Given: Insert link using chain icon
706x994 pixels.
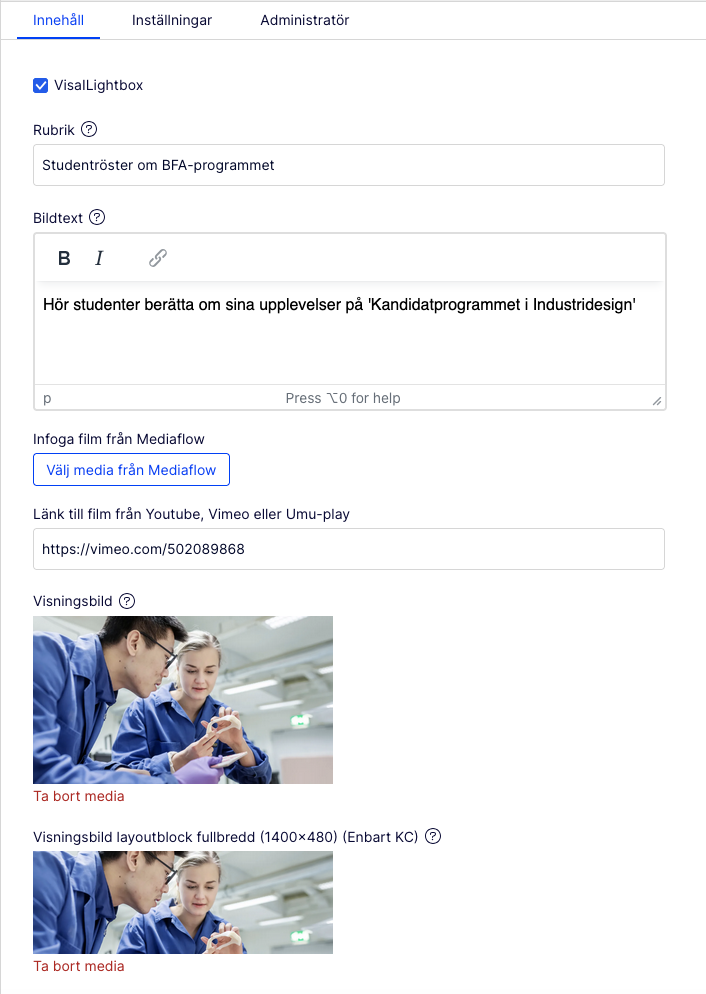Looking at the screenshot, I should pos(158,258).
